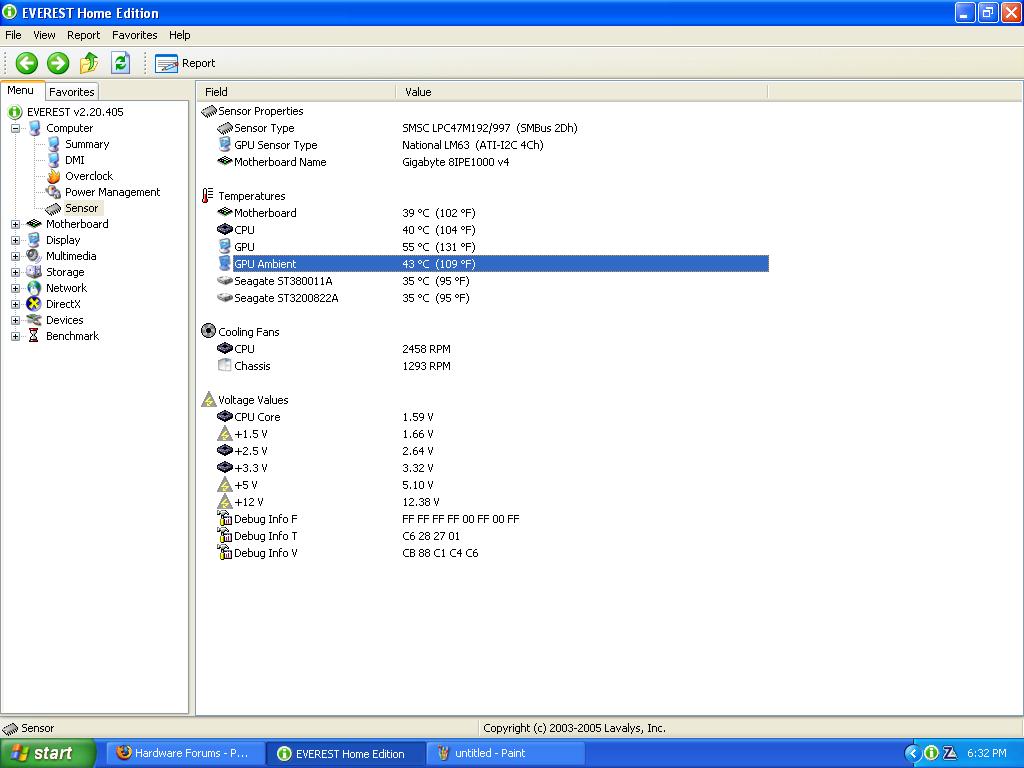Viewport: 1024px width, 768px height.
Task: Click the Temperatures thermometer icon
Action: pyautogui.click(x=208, y=195)
